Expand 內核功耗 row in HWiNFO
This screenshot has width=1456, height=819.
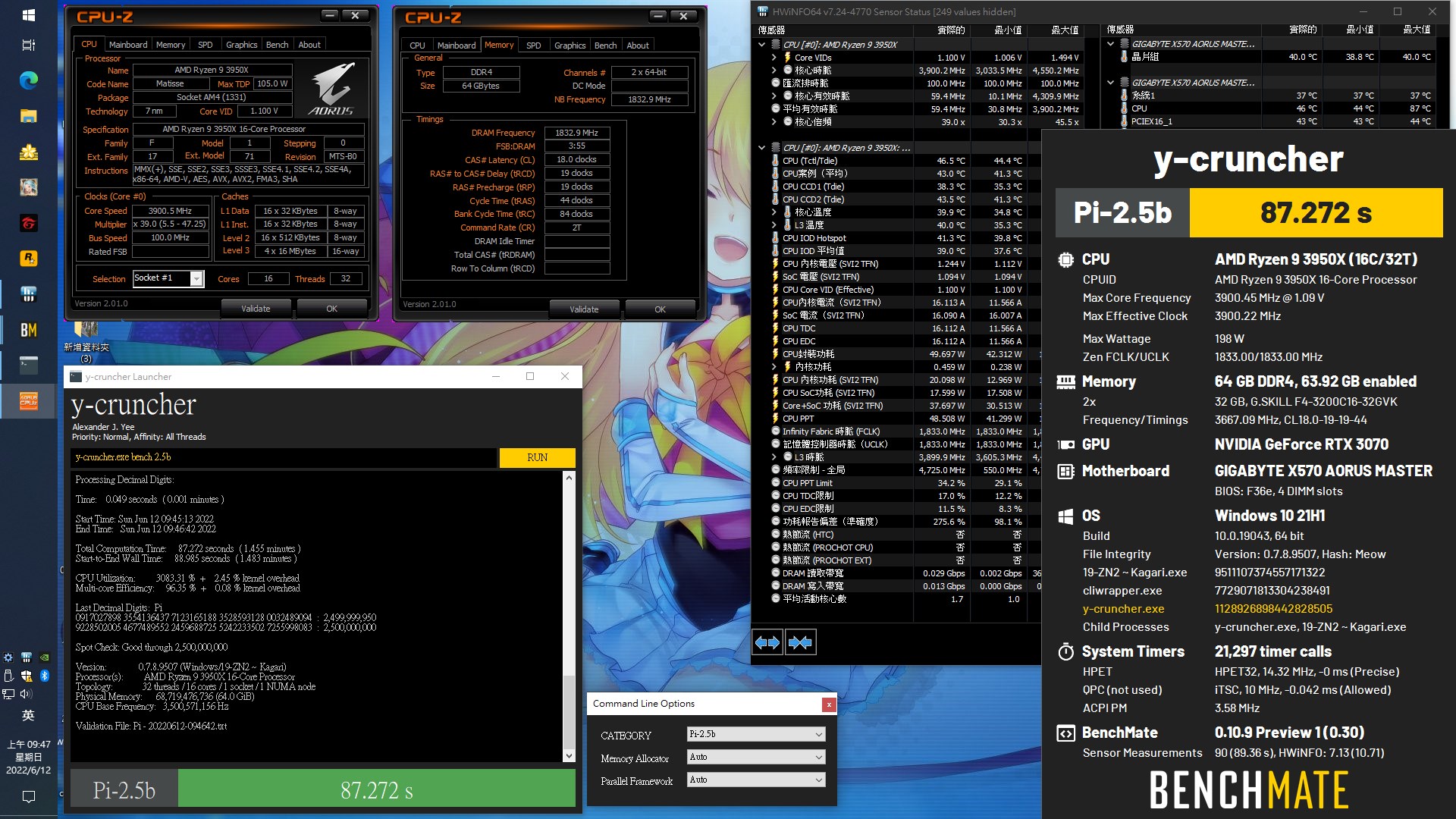click(x=774, y=367)
